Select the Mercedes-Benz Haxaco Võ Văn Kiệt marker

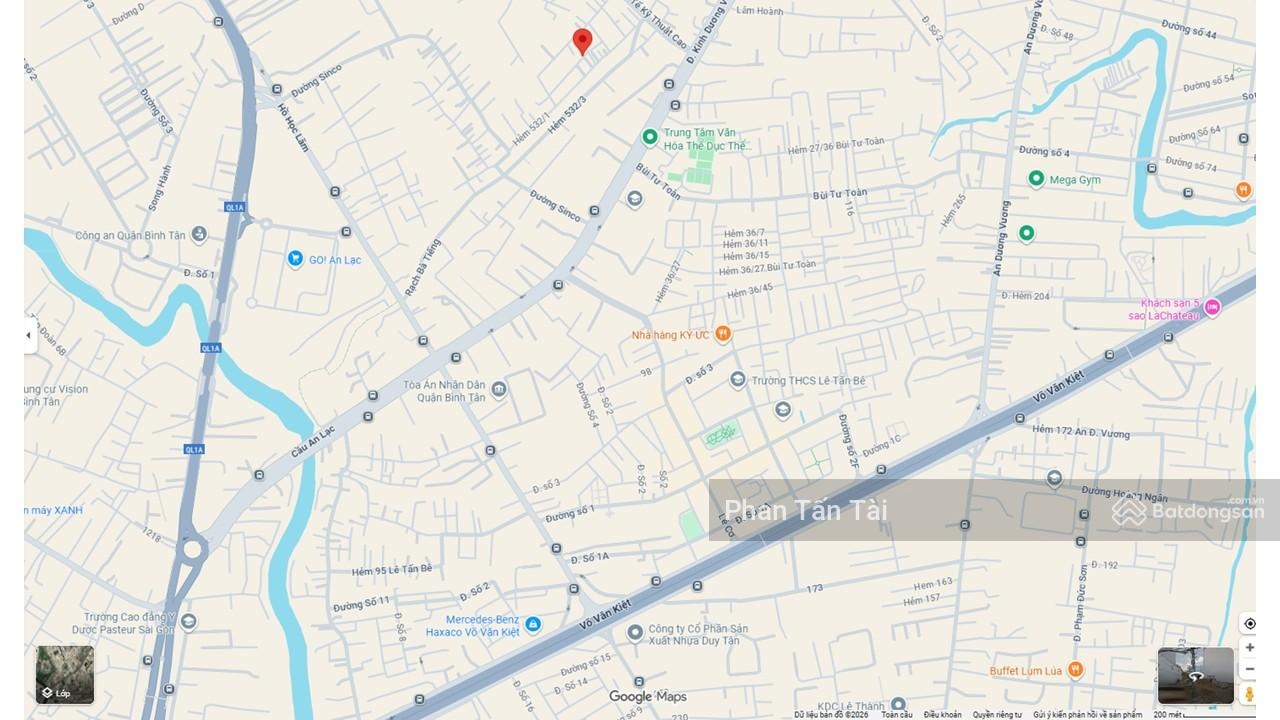[x=533, y=624]
